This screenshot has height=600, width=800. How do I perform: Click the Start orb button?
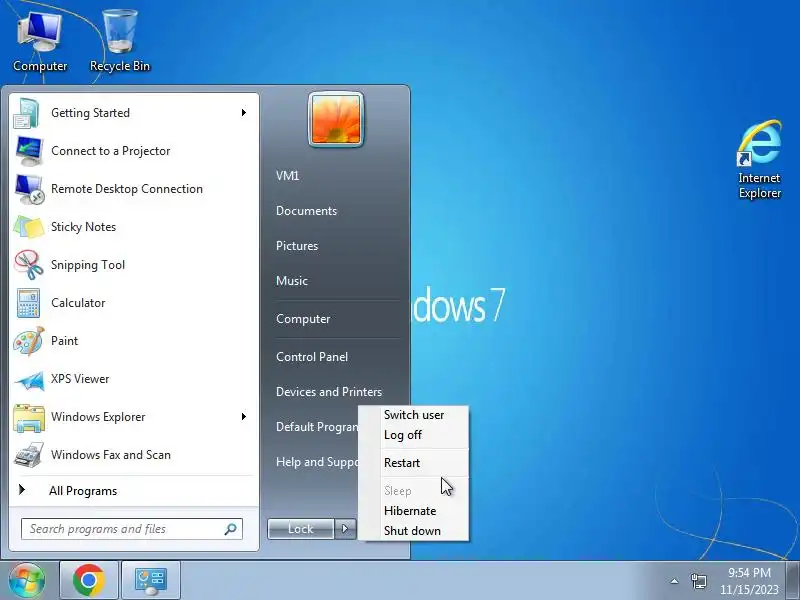[x=27, y=581]
